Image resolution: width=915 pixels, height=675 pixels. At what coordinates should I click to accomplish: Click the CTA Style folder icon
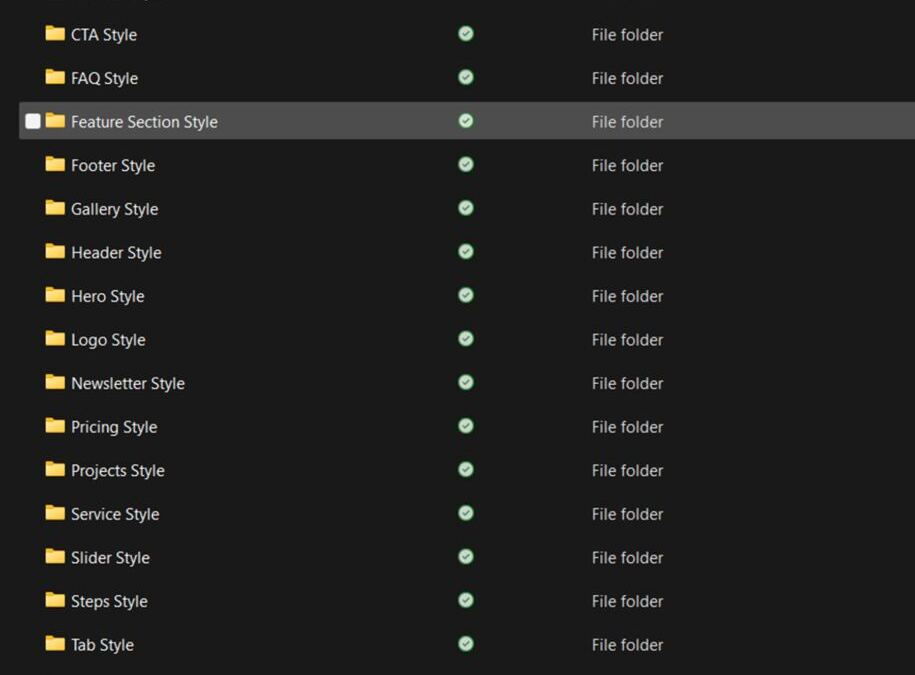[55, 34]
